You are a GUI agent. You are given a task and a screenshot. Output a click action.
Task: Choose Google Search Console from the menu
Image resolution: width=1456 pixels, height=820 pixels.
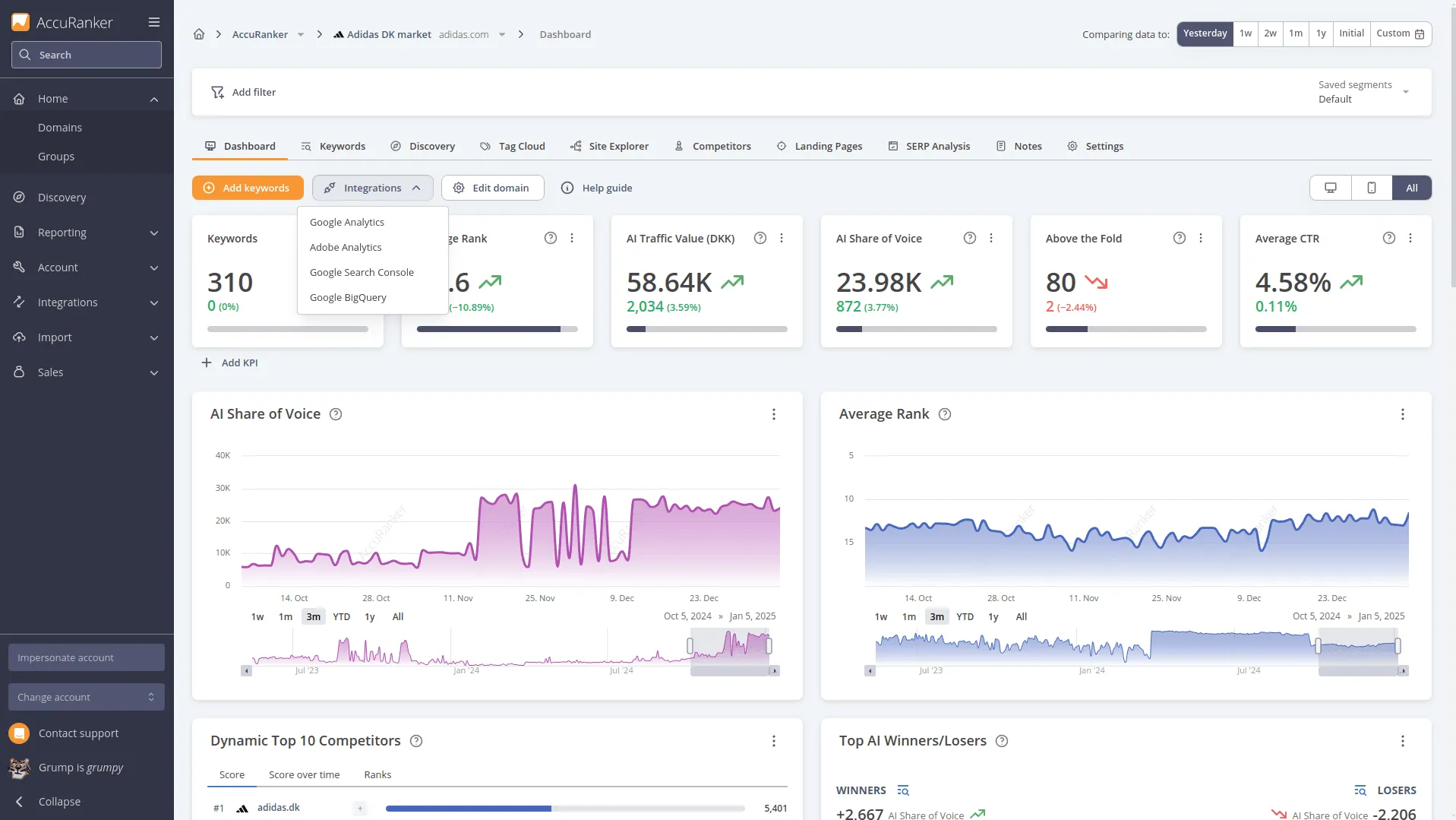(362, 272)
